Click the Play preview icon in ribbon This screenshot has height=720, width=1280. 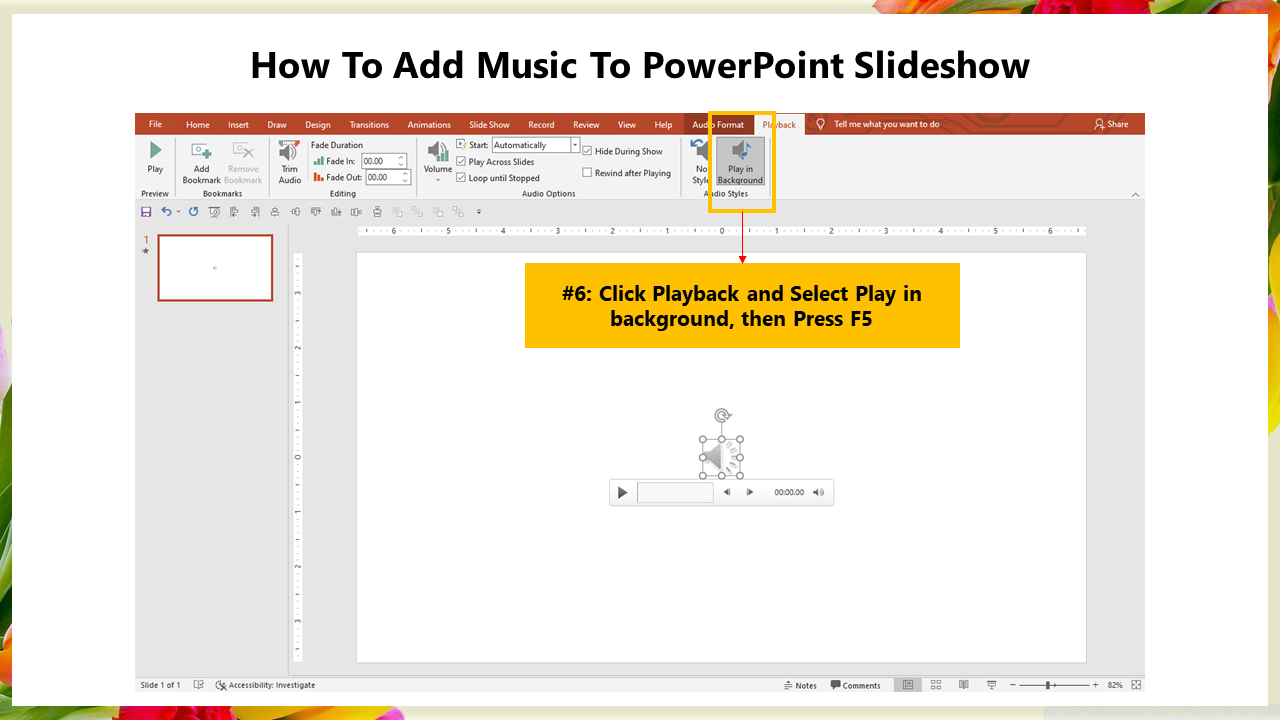[155, 152]
